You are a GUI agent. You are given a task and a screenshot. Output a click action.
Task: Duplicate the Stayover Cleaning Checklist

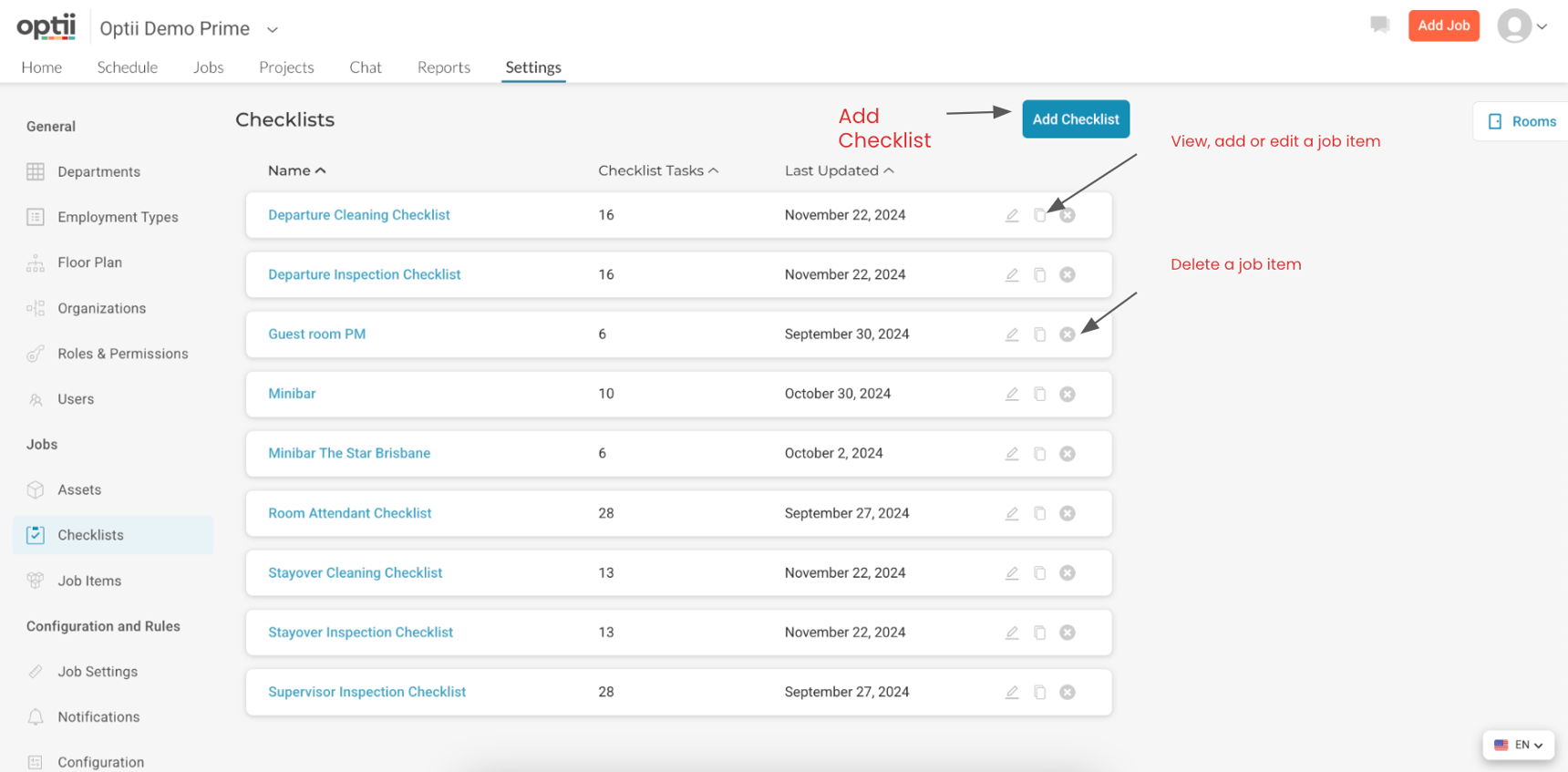[x=1039, y=573]
